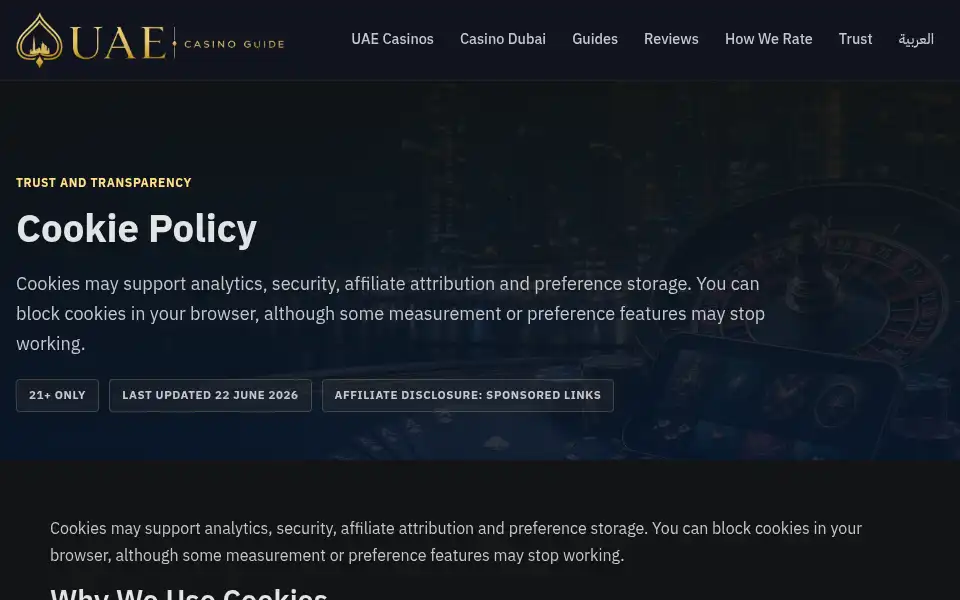The image size is (960, 600).
Task: Click the golden spade logo icon
Action: tap(39, 40)
